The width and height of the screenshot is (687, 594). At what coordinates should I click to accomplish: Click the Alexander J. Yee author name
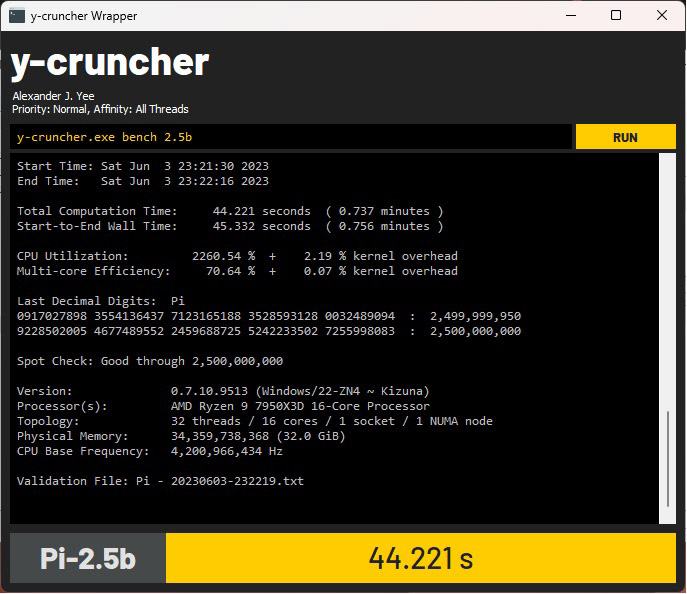53,96
